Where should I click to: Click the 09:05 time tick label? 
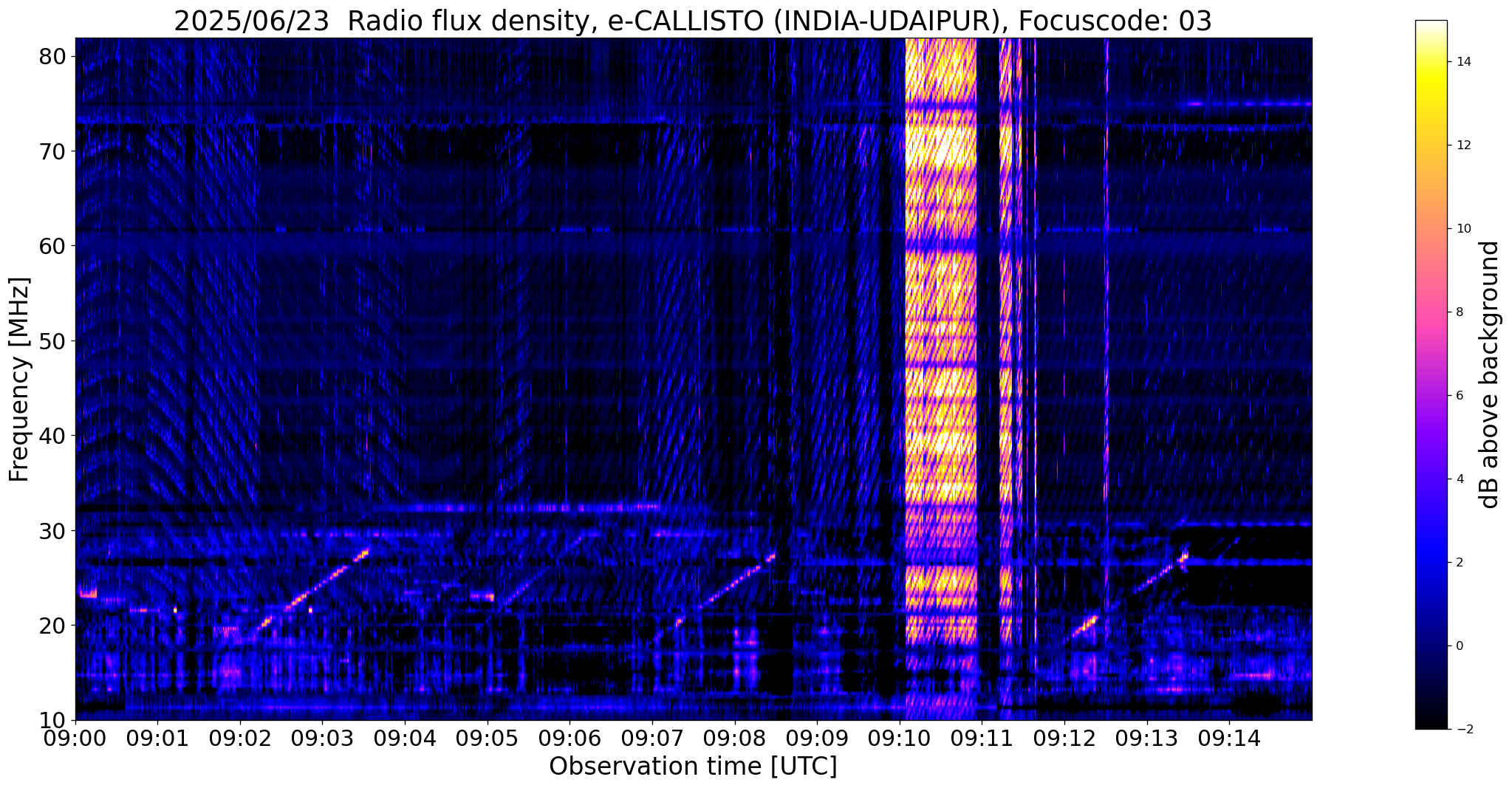488,738
